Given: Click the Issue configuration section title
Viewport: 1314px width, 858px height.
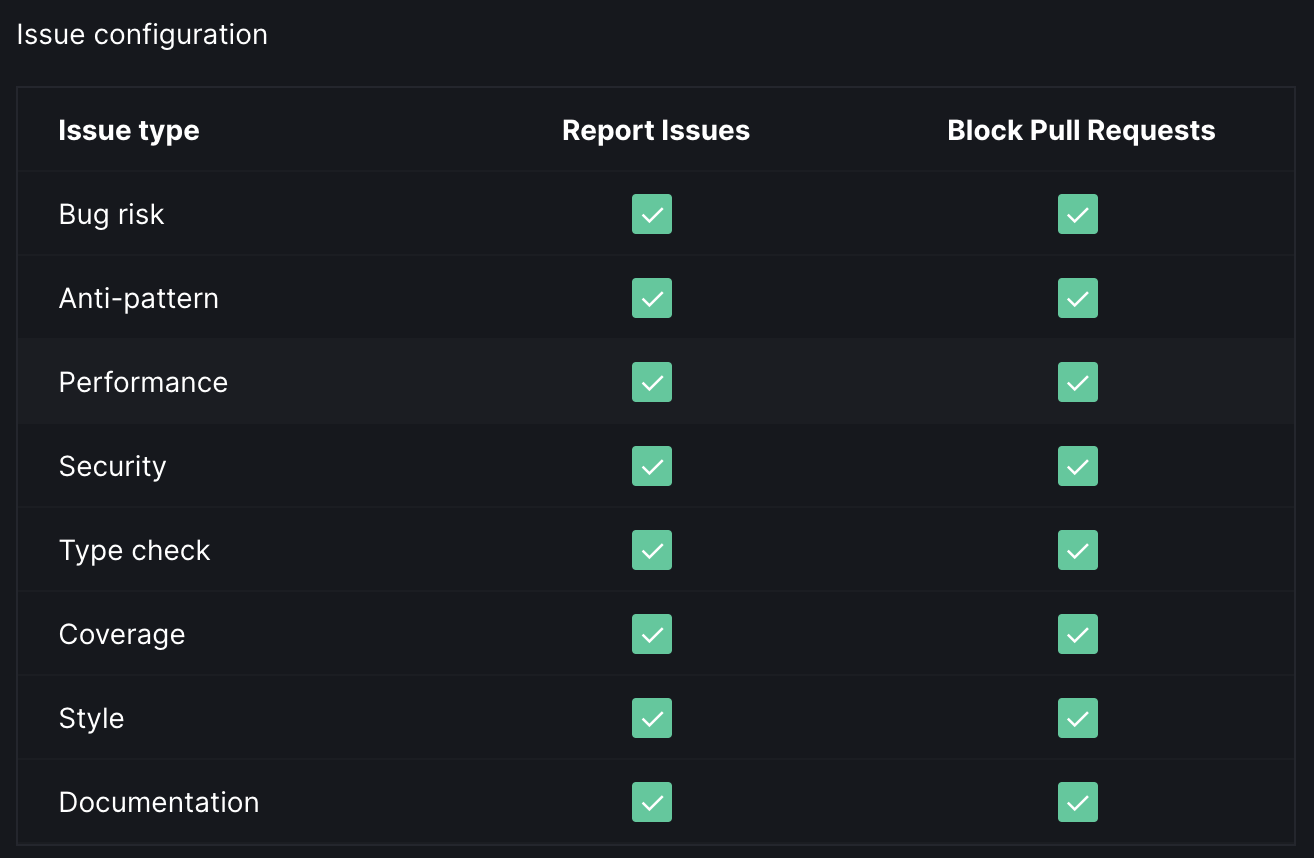Looking at the screenshot, I should [142, 33].
